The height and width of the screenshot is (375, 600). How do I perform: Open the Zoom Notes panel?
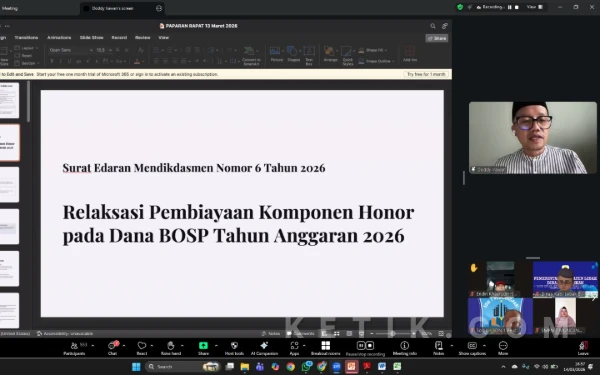pos(439,348)
